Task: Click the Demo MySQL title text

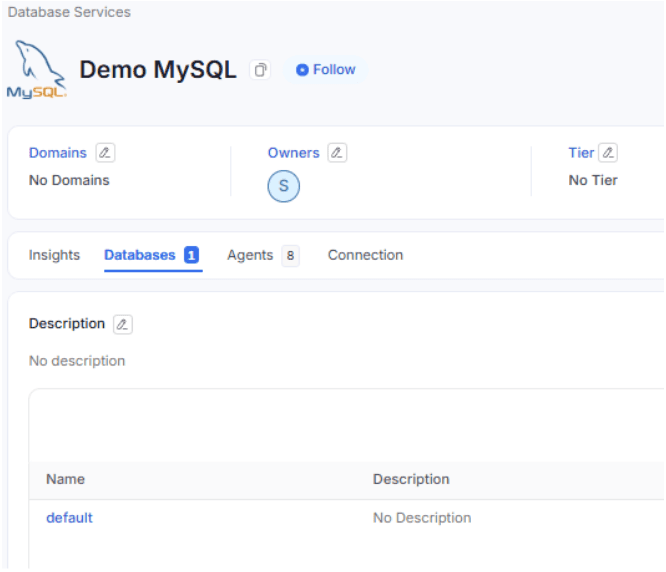Action: [x=158, y=70]
